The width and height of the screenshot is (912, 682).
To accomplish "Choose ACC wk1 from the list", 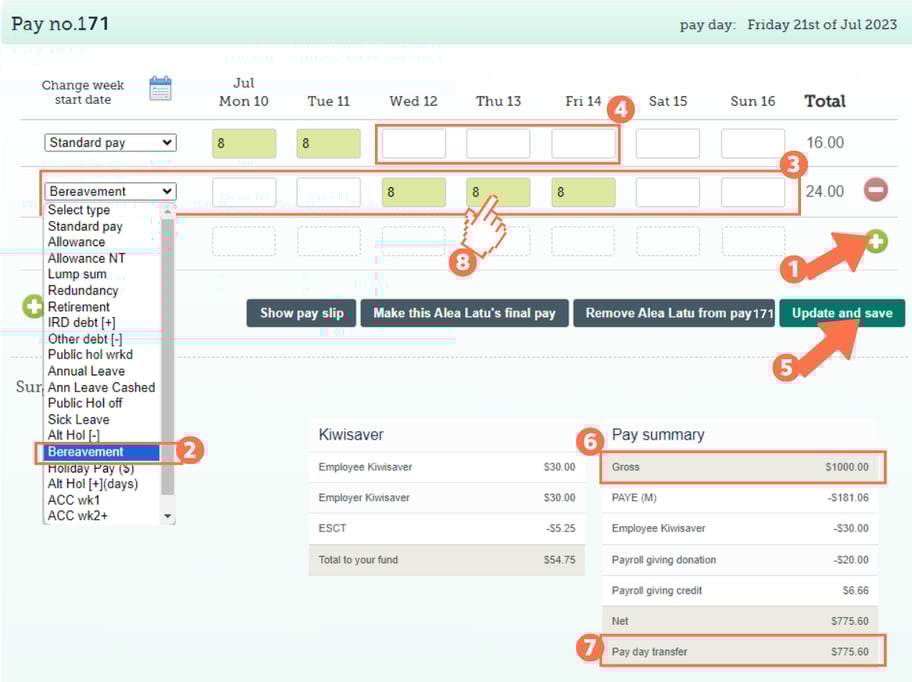I will click(74, 500).
